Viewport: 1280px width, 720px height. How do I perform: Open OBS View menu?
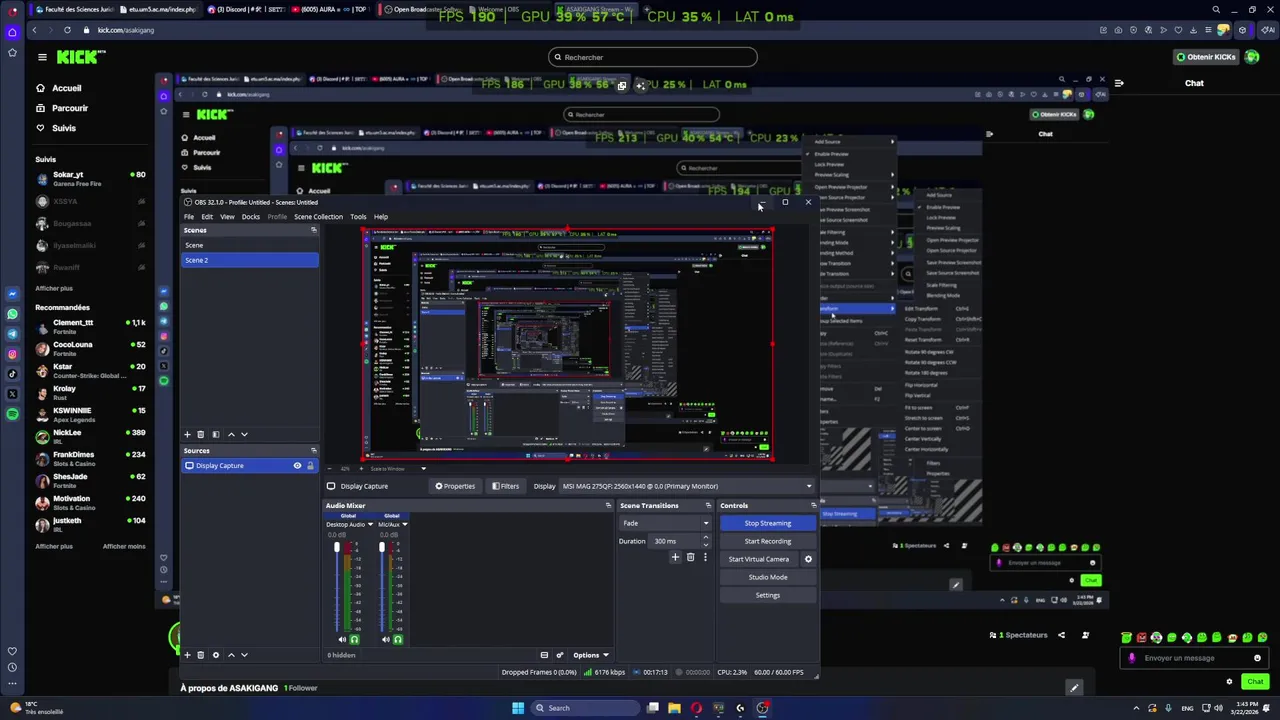(x=227, y=217)
